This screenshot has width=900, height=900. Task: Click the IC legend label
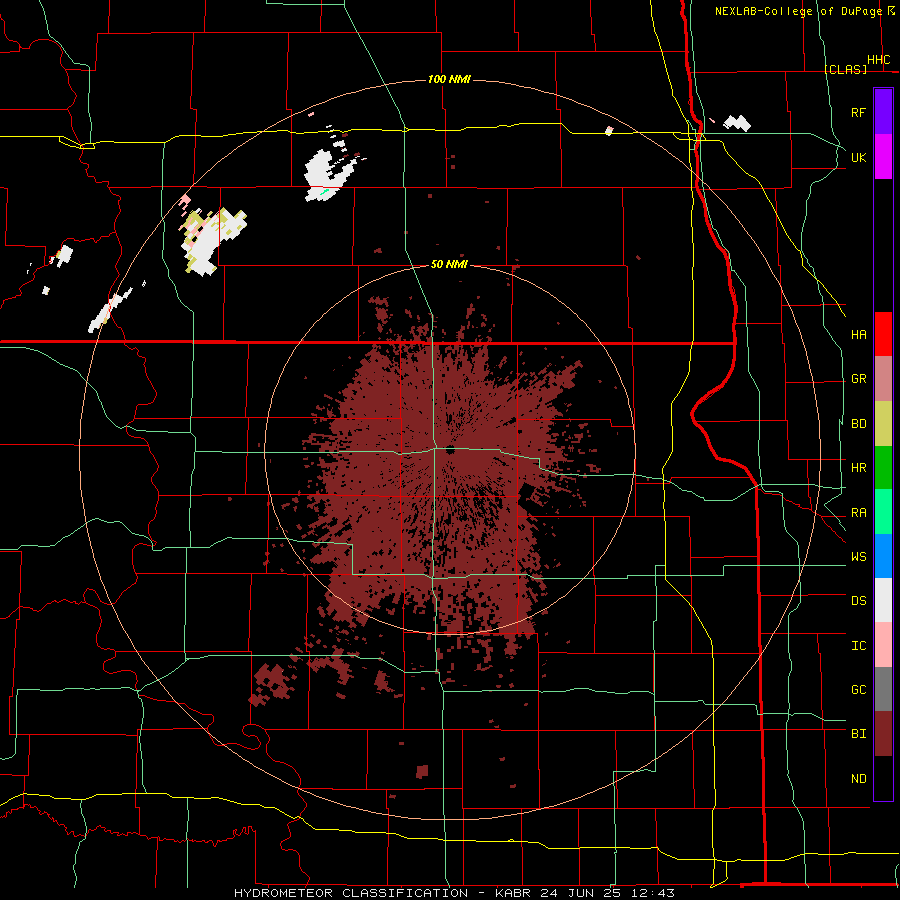(x=858, y=646)
